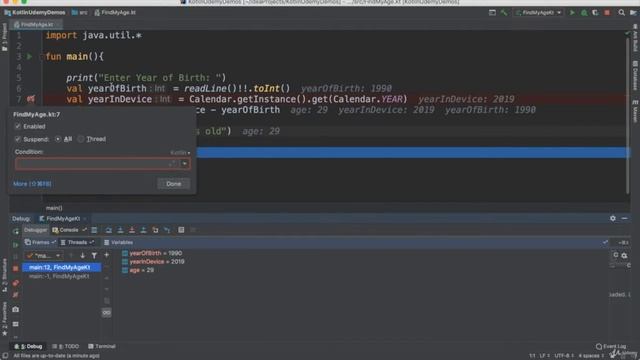Click the Build project hammer icon

tap(504, 13)
